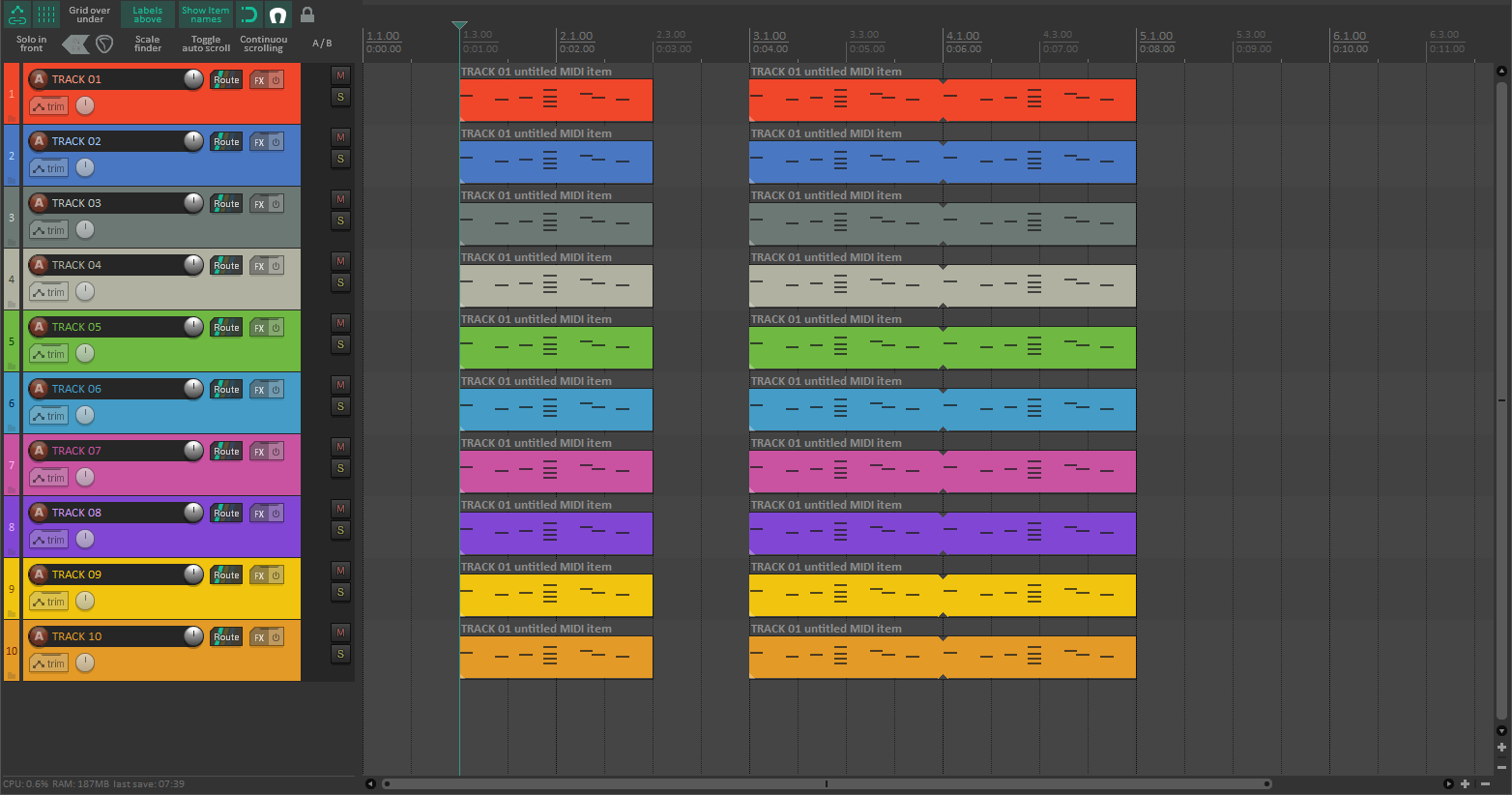The image size is (1512, 795).
Task: Toggle the snap magnet icon
Action: point(277,15)
